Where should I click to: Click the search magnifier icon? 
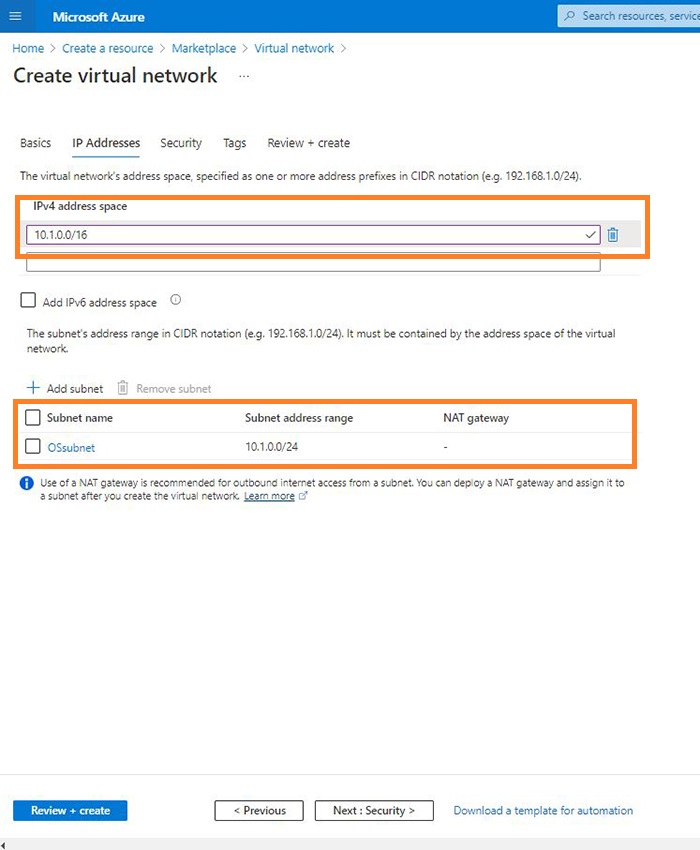point(570,16)
